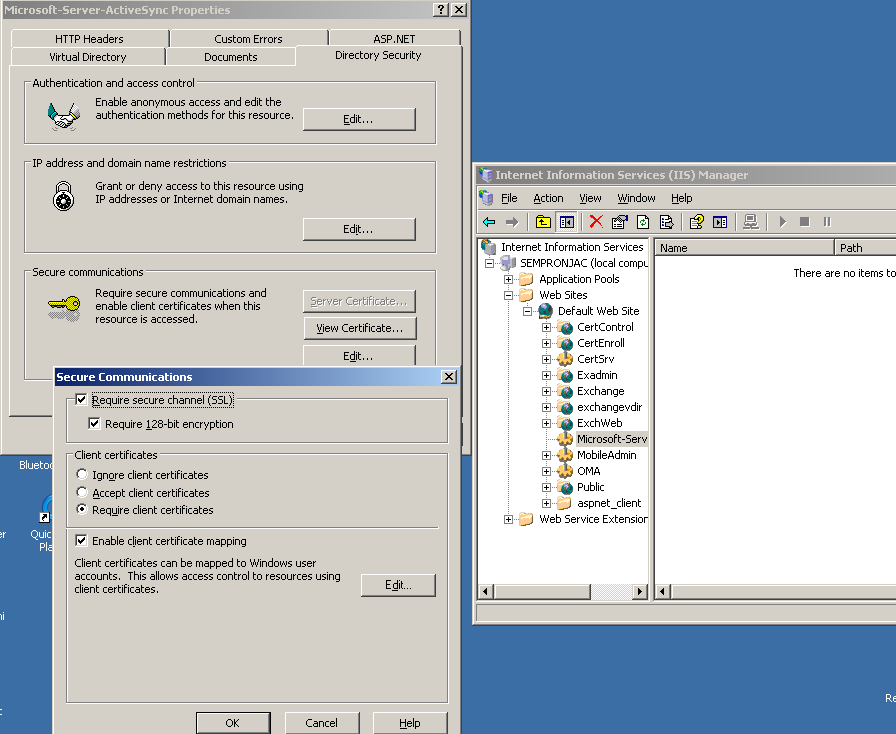Expand the ExchWeb node
Image resolution: width=896 pixels, height=734 pixels.
[546, 423]
